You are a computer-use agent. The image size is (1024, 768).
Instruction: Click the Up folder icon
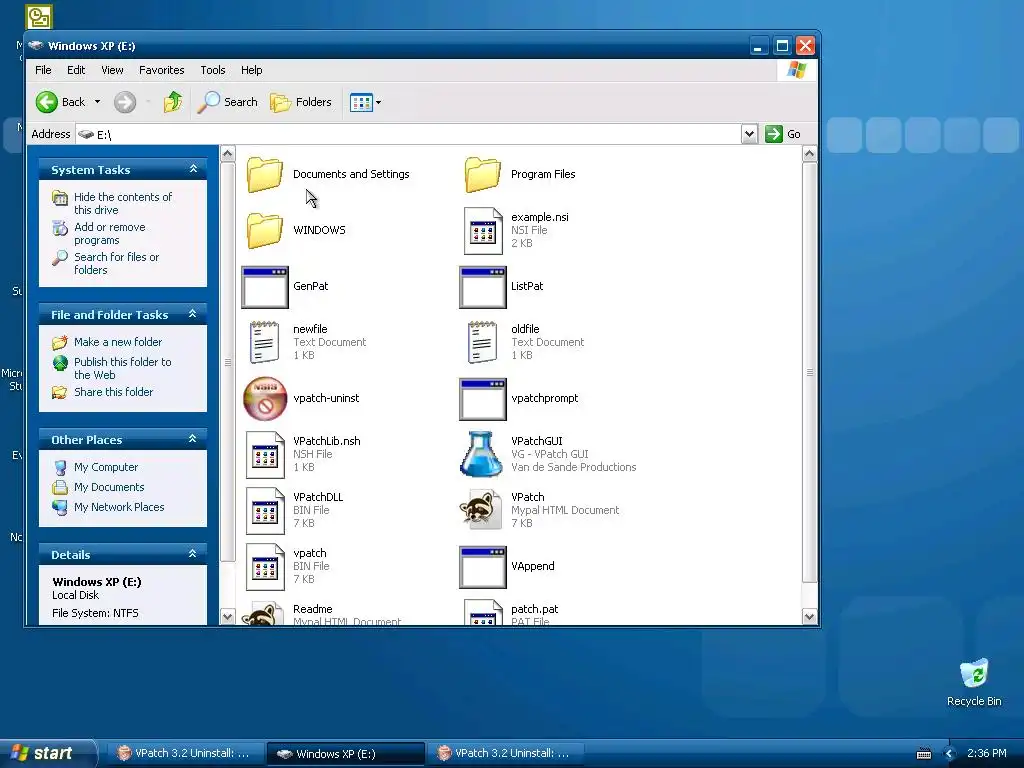173,102
